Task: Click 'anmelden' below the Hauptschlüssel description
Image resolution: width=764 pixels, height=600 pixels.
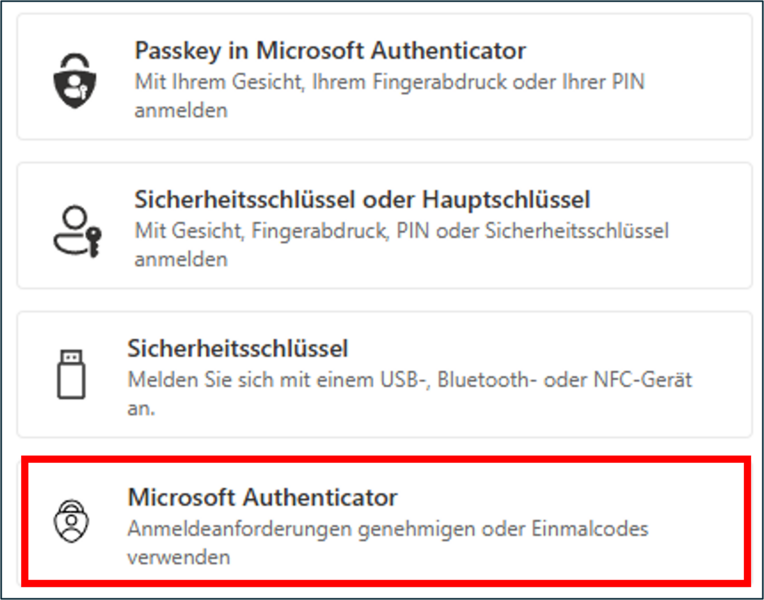Action: coord(180,259)
